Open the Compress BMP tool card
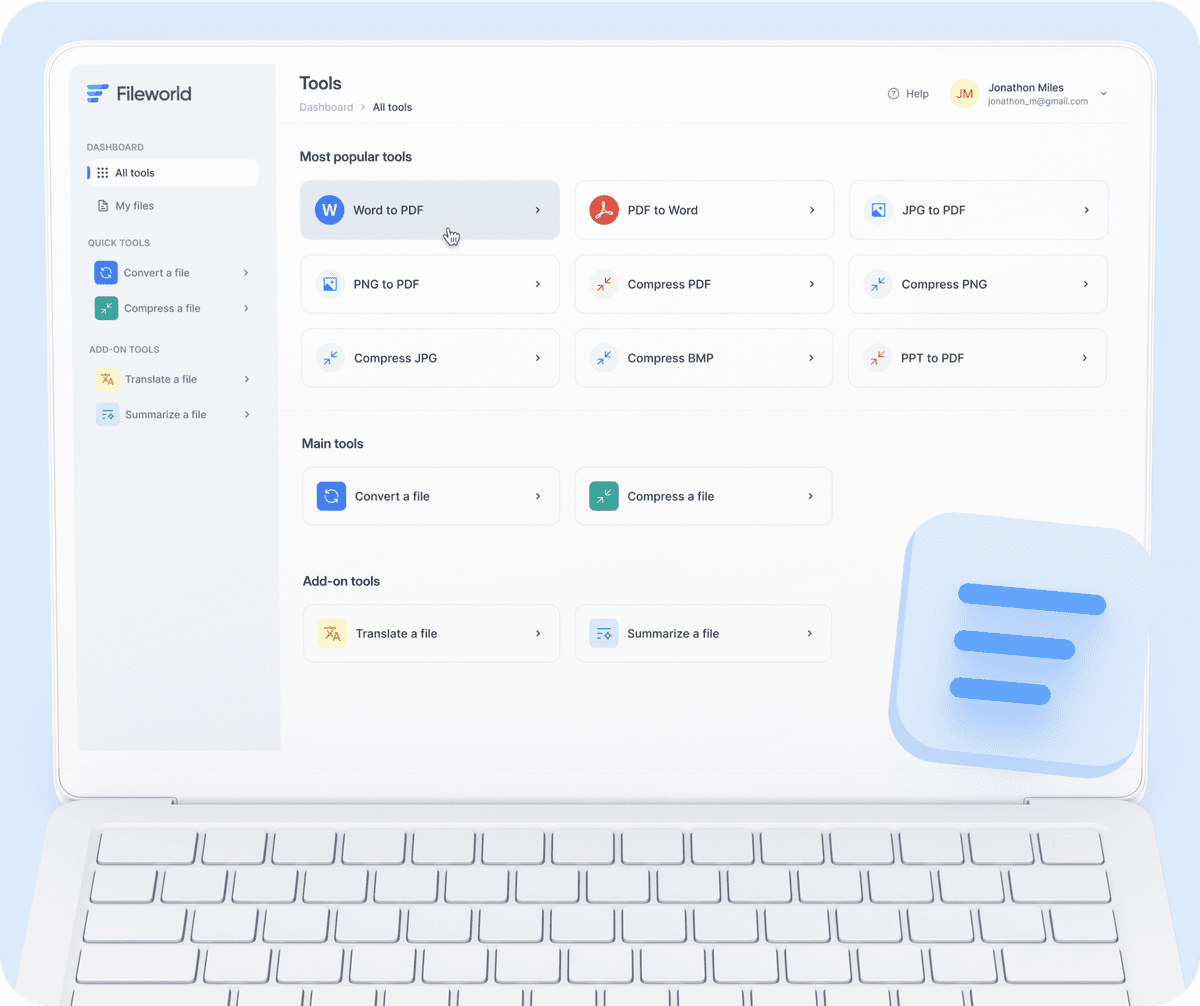Viewport: 1200px width, 1006px height. coord(703,358)
